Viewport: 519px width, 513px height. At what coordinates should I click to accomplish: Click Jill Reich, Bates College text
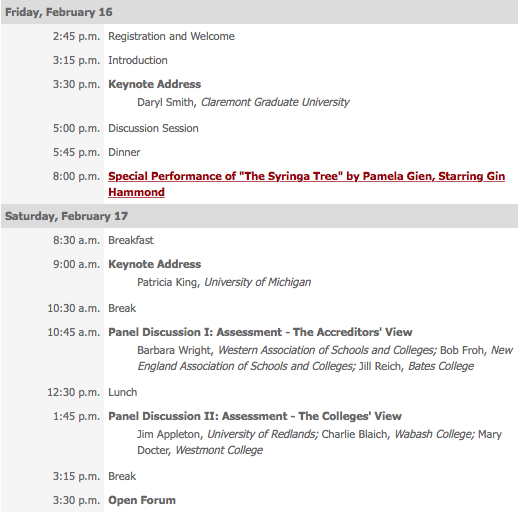point(416,366)
